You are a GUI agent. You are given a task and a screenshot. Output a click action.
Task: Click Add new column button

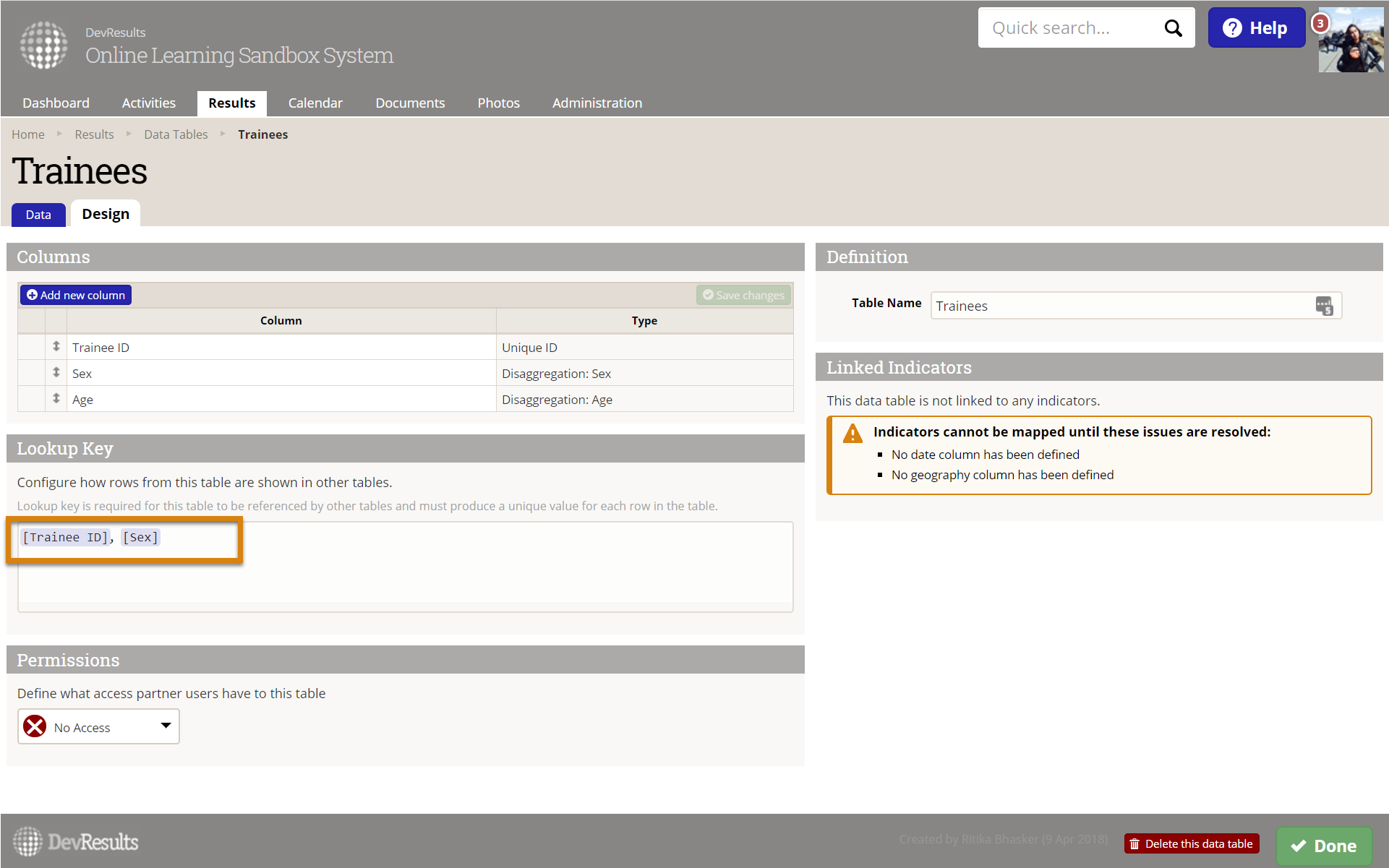76,295
